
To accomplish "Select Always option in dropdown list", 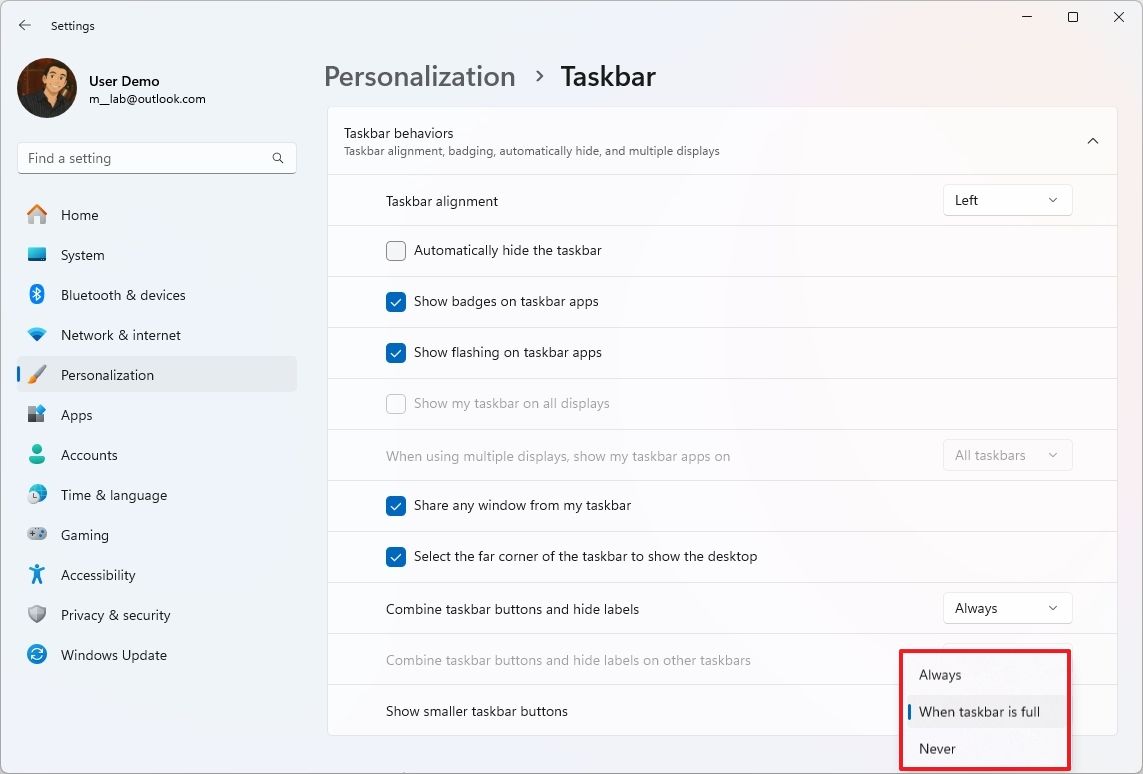I will point(940,675).
